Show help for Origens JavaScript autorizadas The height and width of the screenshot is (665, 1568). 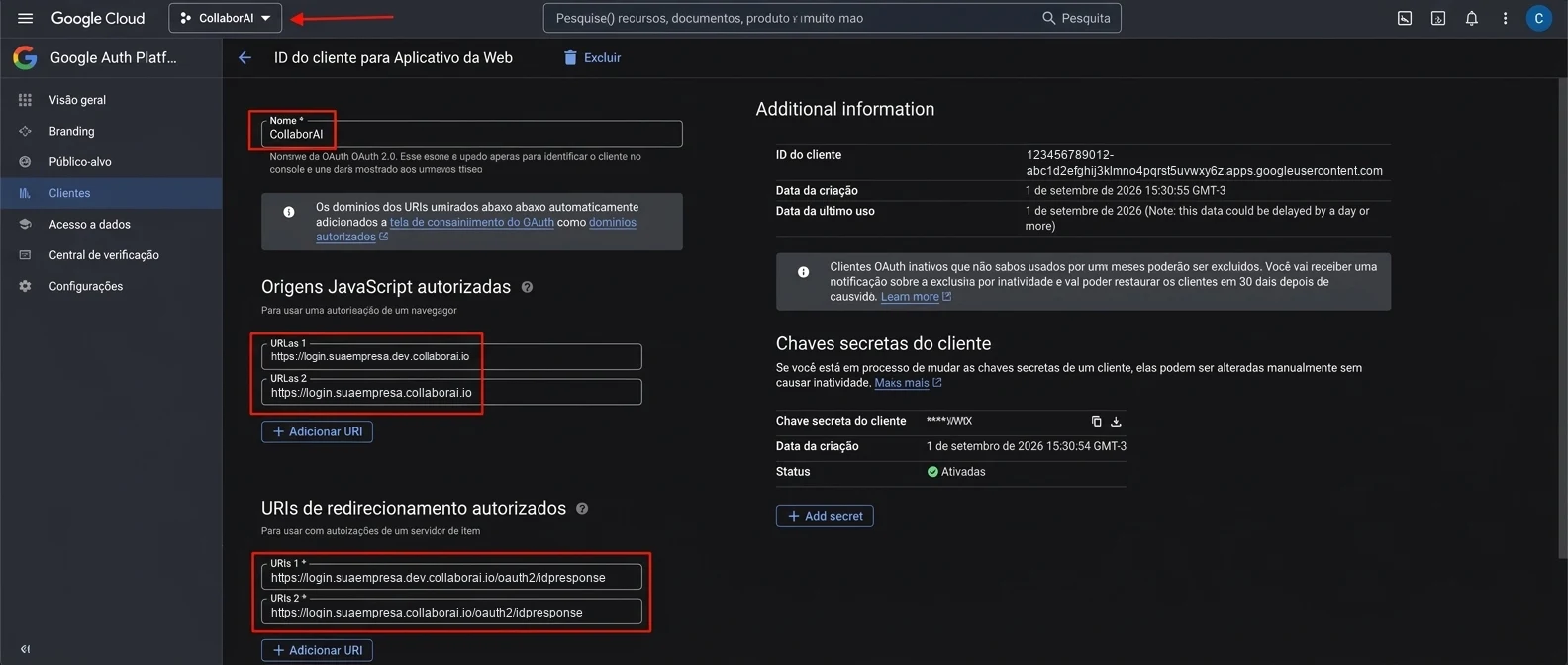point(527,287)
